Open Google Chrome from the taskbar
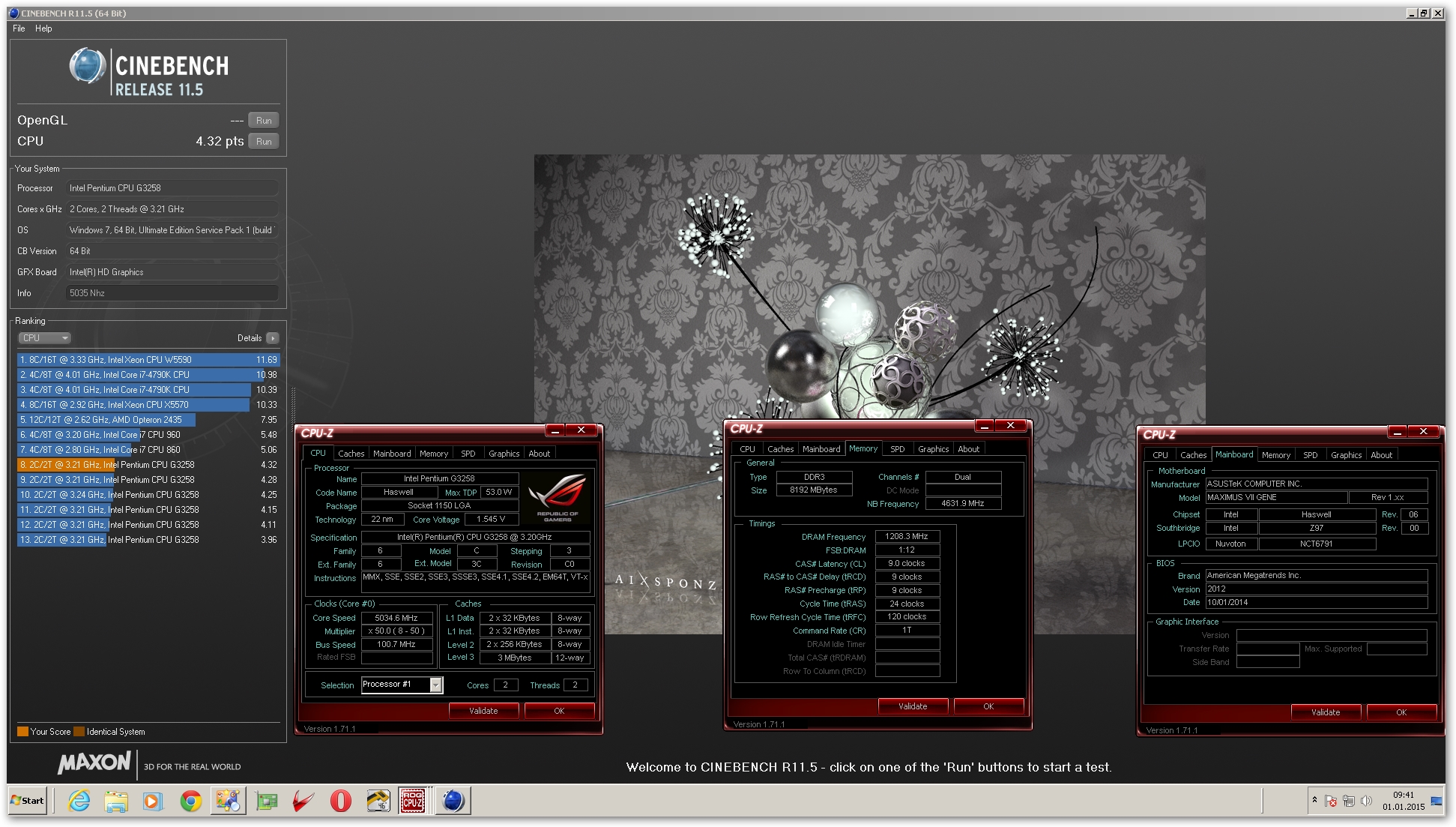The height and width of the screenshot is (827, 1456). click(190, 801)
